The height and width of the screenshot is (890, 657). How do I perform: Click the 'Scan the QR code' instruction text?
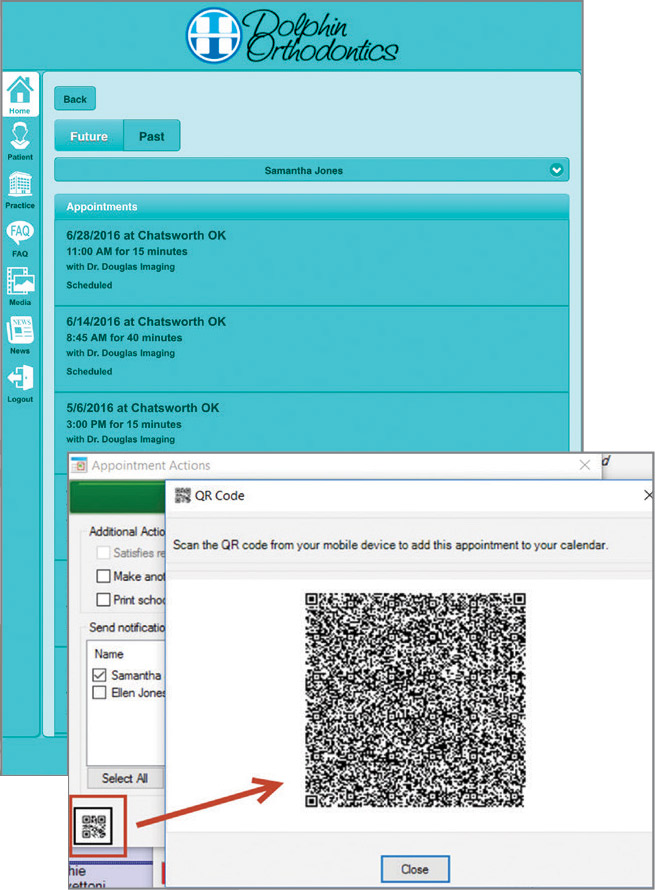click(390, 545)
